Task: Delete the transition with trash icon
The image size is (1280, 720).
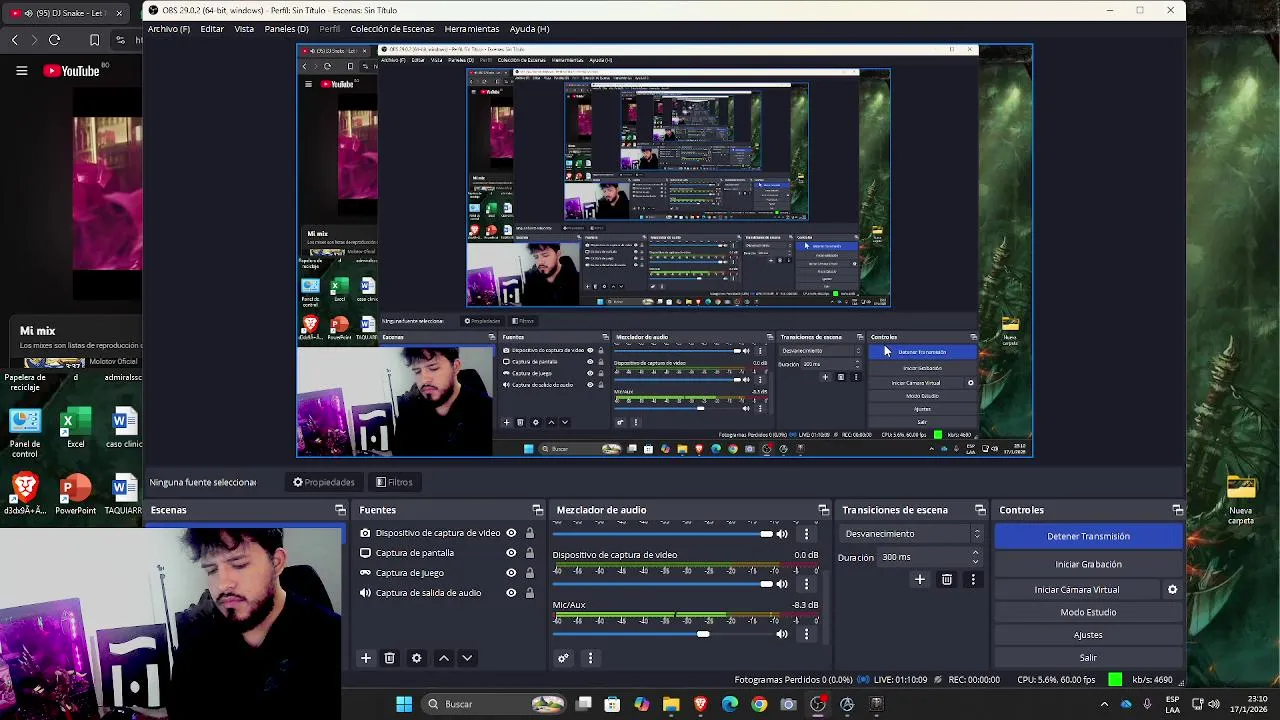Action: click(947, 579)
